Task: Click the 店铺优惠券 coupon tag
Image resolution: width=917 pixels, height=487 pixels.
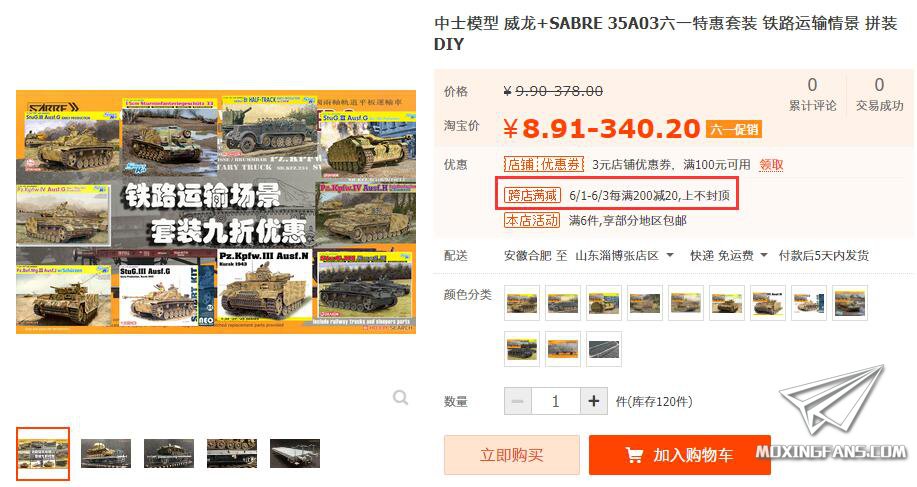Action: click(x=544, y=164)
